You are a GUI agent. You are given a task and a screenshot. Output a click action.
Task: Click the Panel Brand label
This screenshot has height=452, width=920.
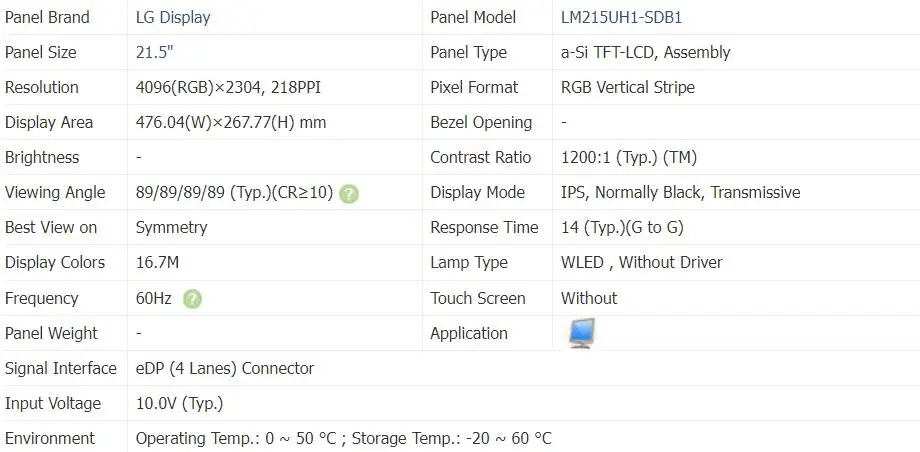point(47,17)
